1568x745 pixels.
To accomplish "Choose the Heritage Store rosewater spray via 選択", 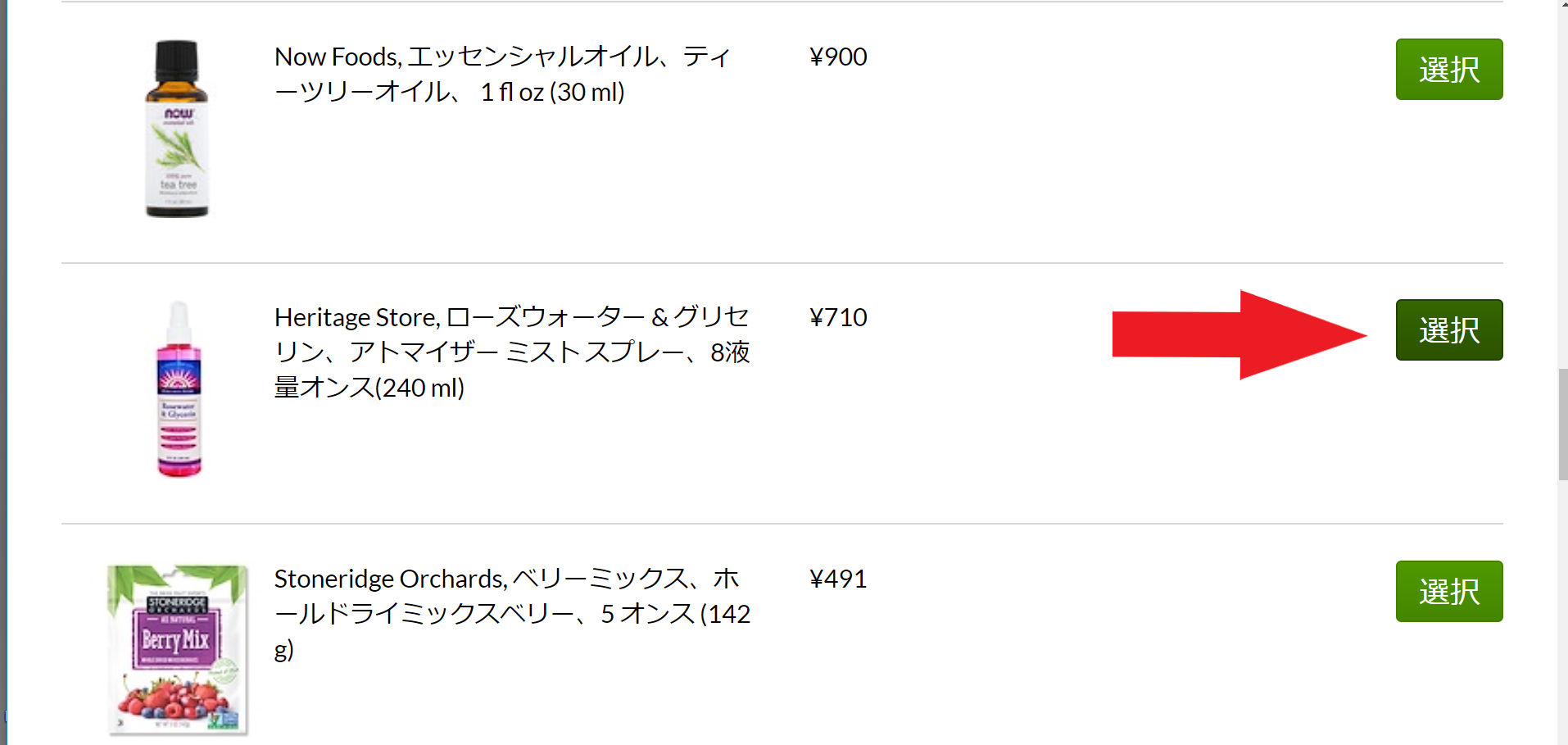I will pyautogui.click(x=1449, y=329).
